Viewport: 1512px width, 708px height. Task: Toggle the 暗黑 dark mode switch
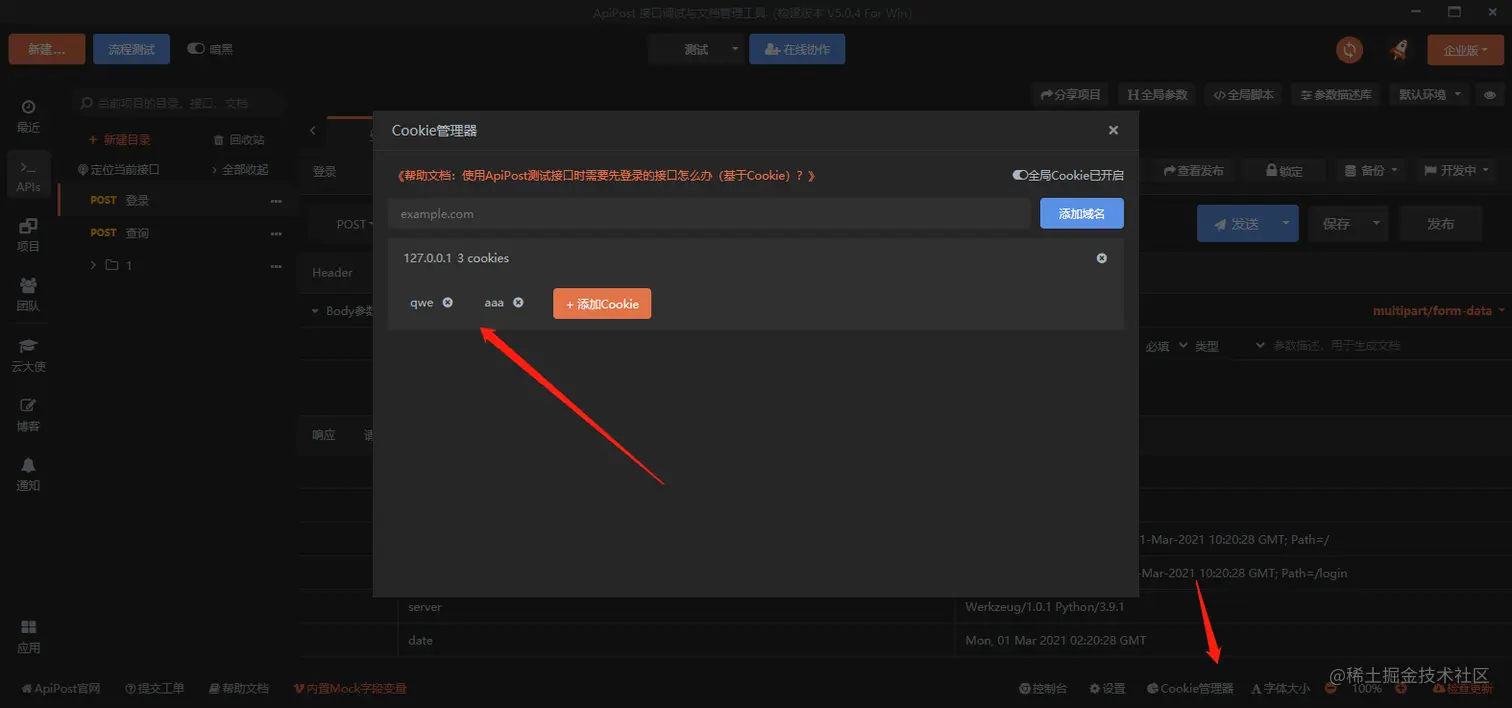195,48
